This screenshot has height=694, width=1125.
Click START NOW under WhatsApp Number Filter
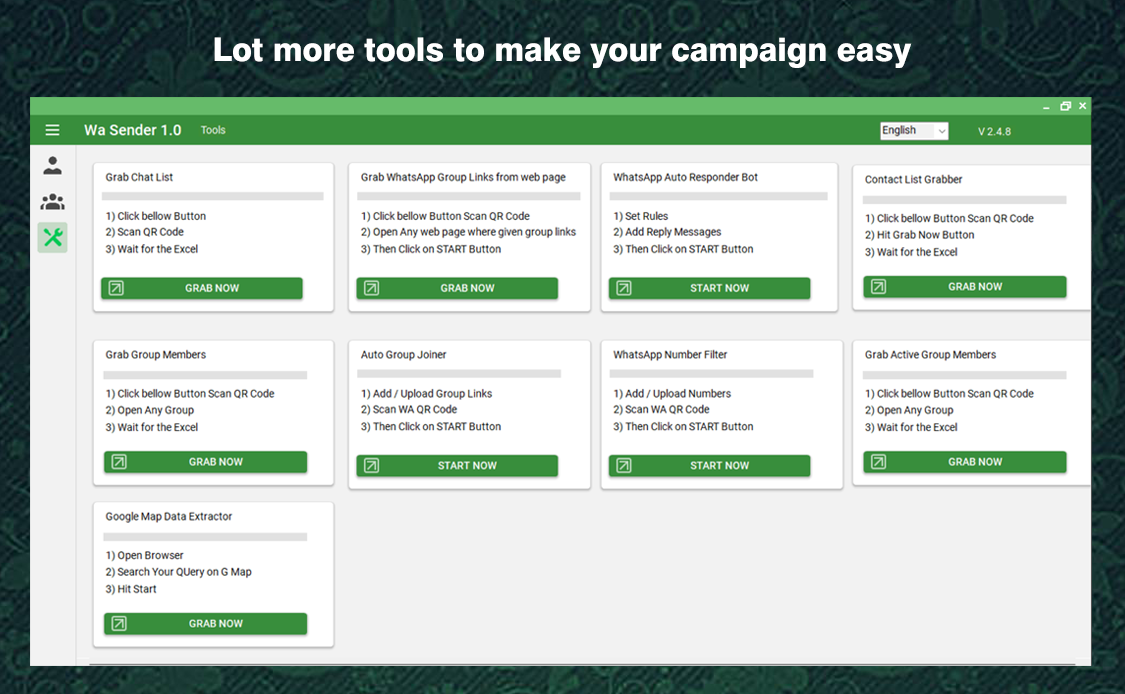(710, 465)
